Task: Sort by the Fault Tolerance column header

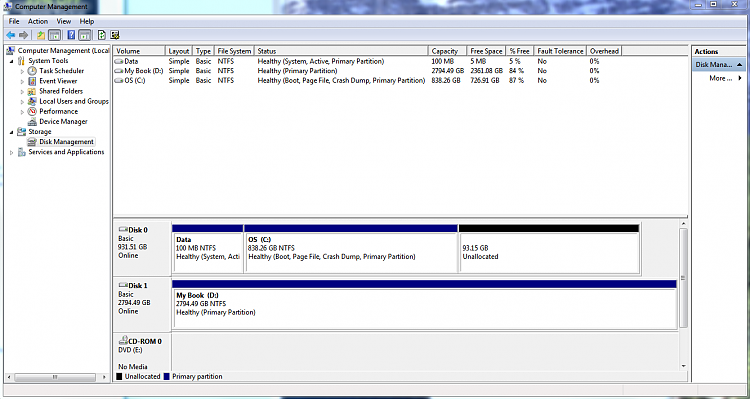Action: [x=561, y=51]
